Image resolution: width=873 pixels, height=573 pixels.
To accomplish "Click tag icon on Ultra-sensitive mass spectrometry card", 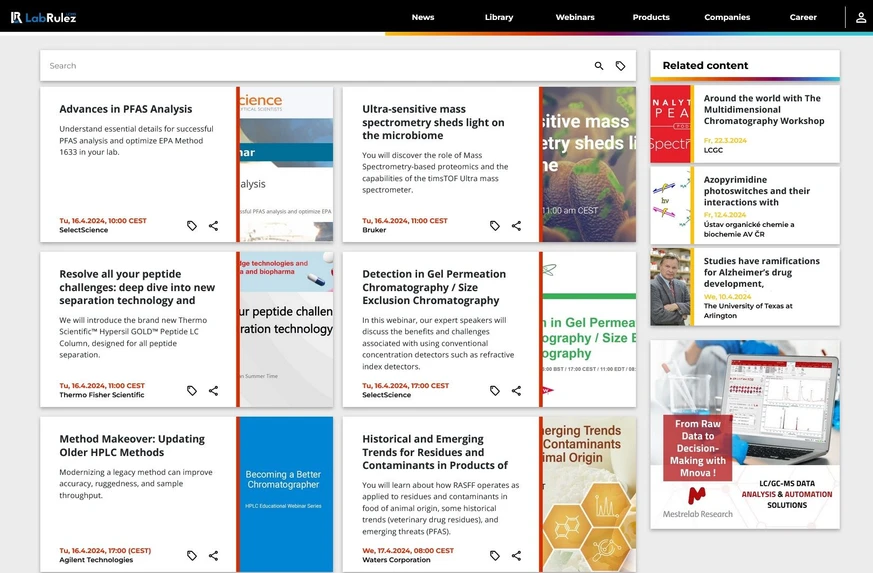I will coord(495,226).
